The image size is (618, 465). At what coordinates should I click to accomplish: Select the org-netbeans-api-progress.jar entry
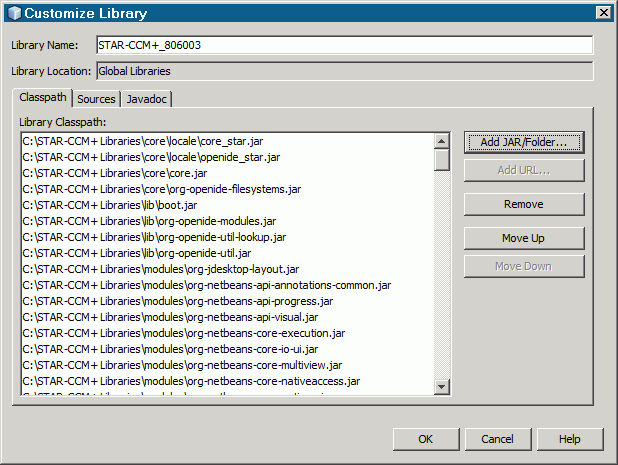(228, 301)
